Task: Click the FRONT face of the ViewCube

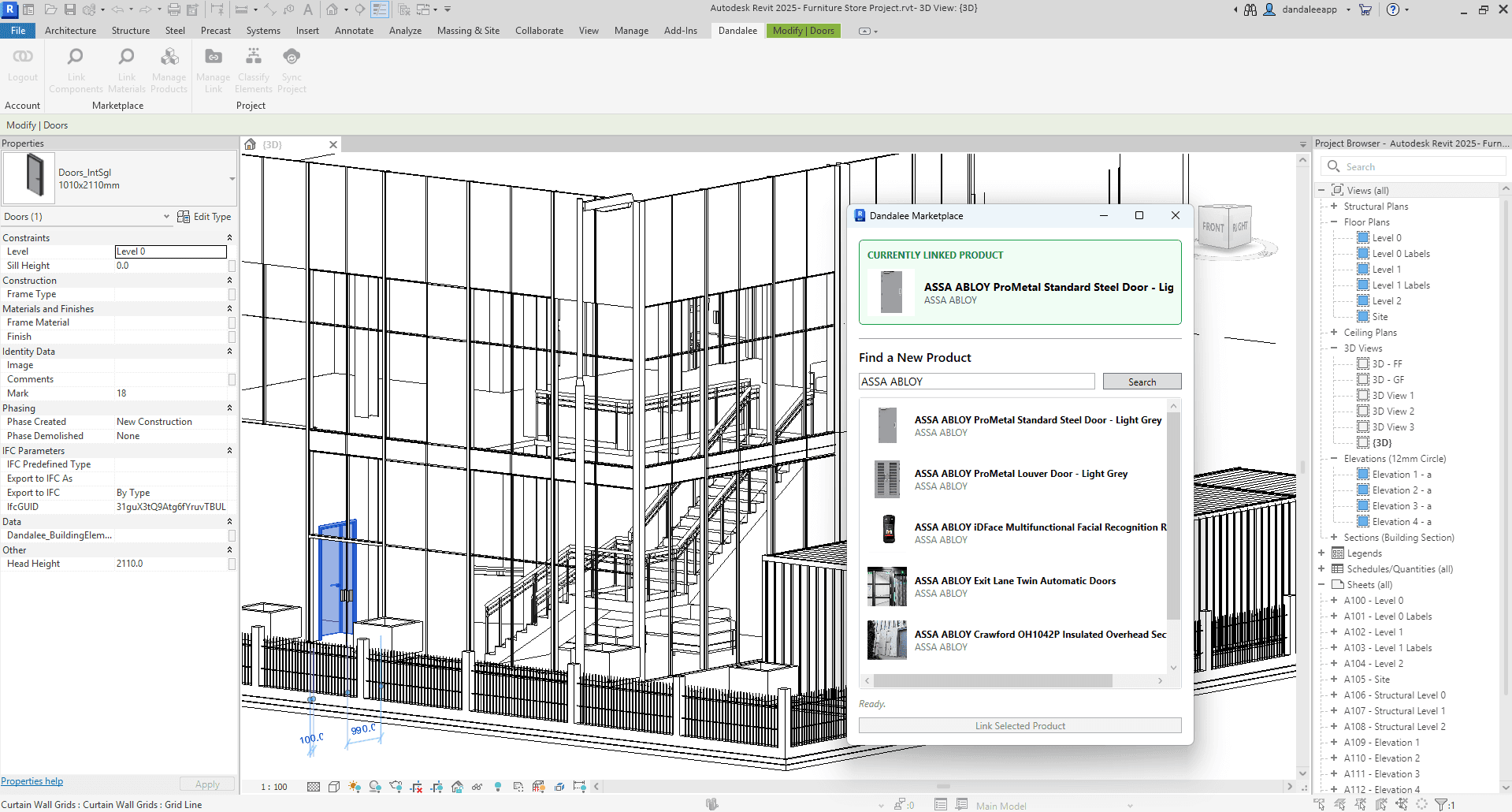Action: click(x=1213, y=228)
